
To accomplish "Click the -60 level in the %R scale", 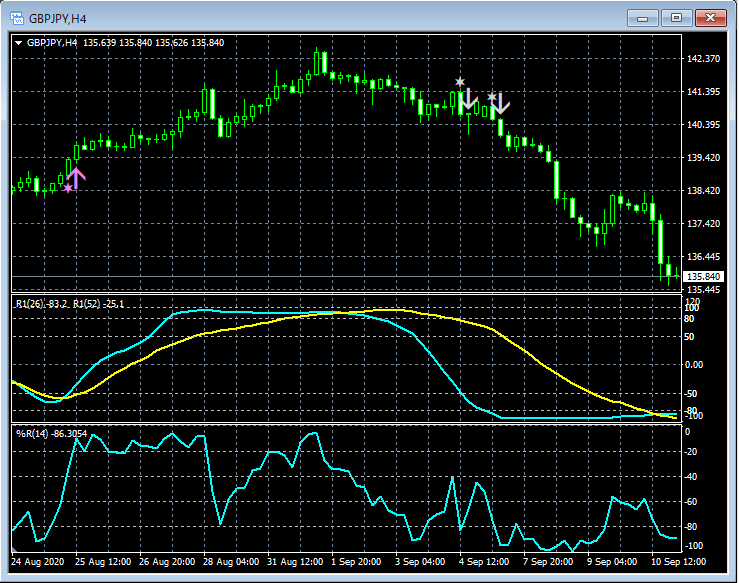I will pos(690,501).
